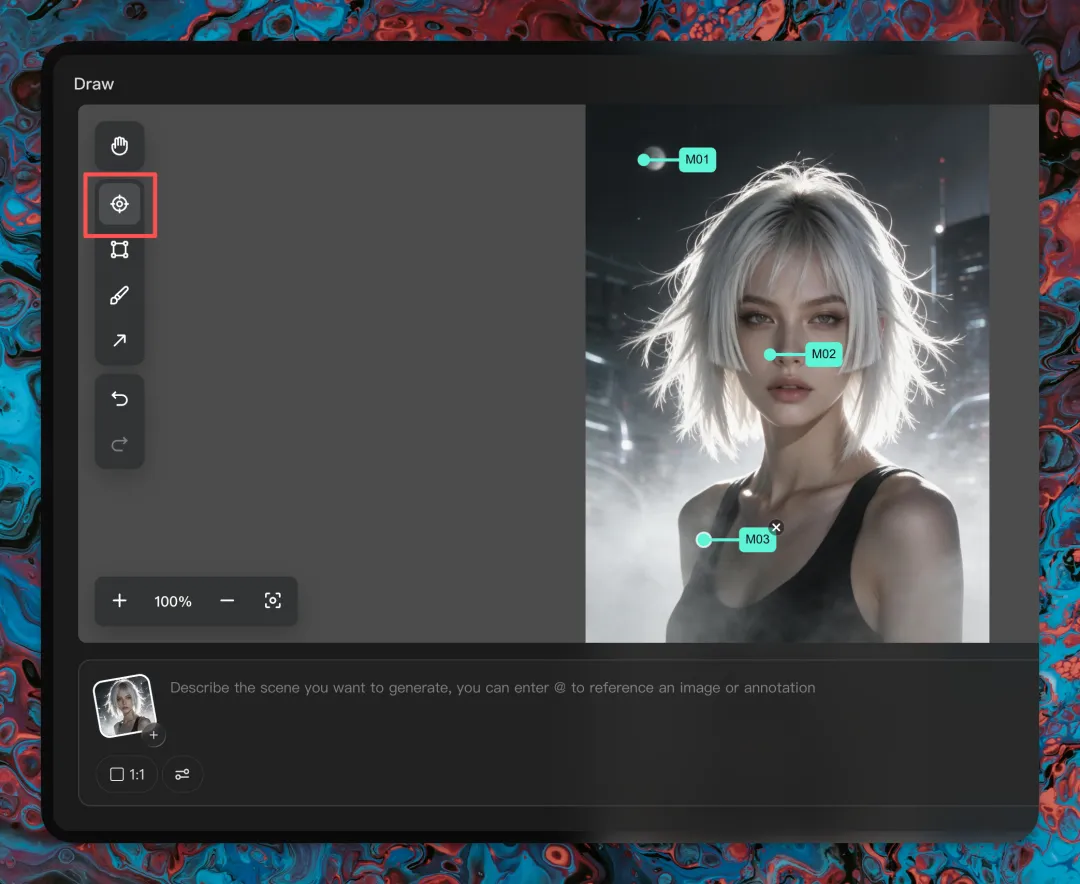Image resolution: width=1080 pixels, height=884 pixels.
Task: Select the target marker tool
Action: point(119,204)
